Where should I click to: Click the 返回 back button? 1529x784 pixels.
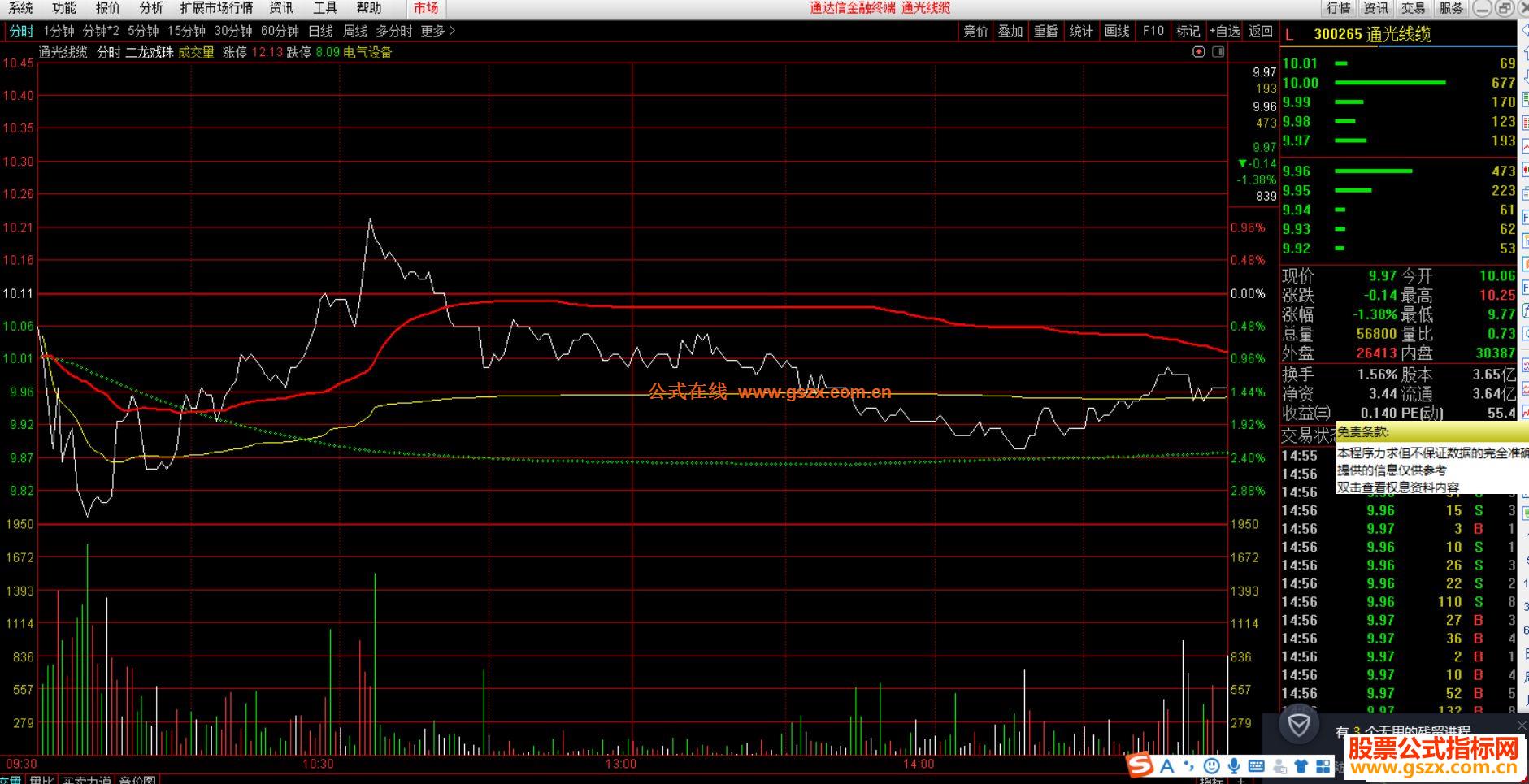click(1261, 31)
